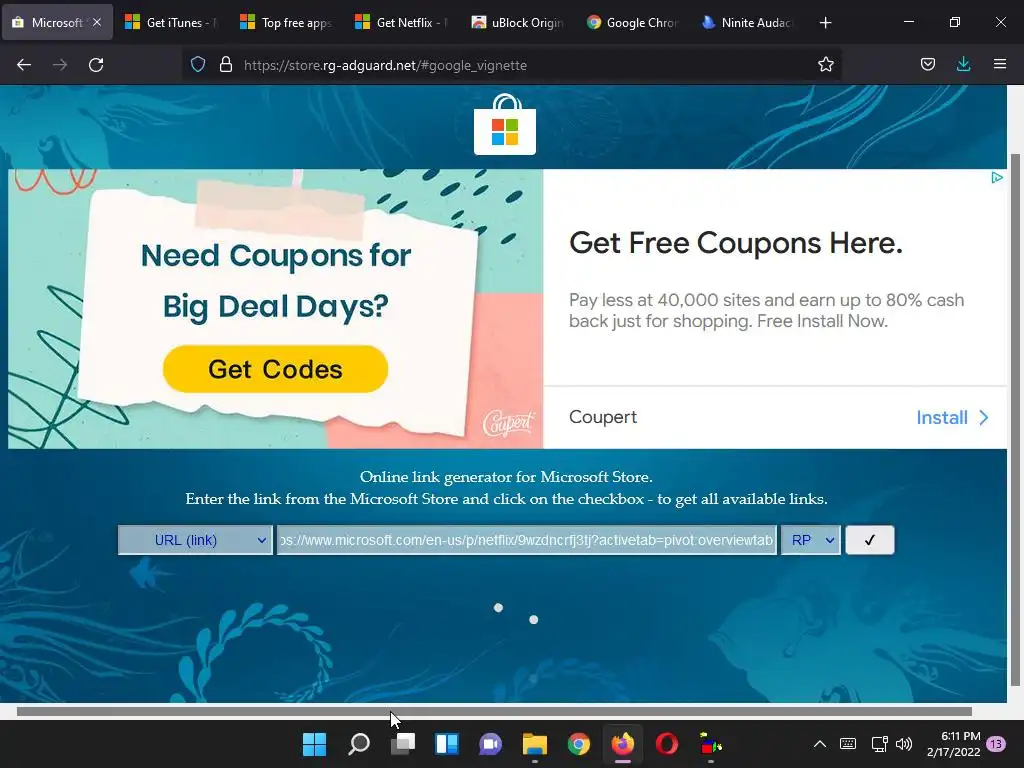Click the checkmark button to generate links

[869, 540]
